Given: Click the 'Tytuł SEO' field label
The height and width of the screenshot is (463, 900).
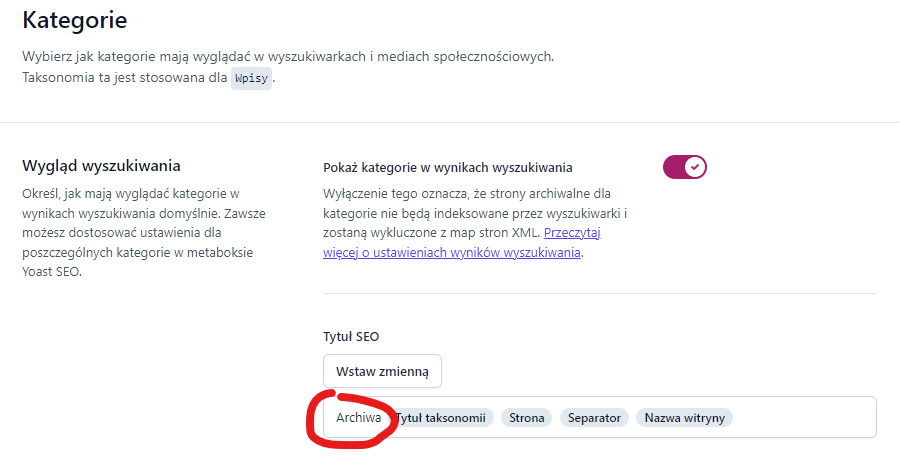Looking at the screenshot, I should point(351,336).
